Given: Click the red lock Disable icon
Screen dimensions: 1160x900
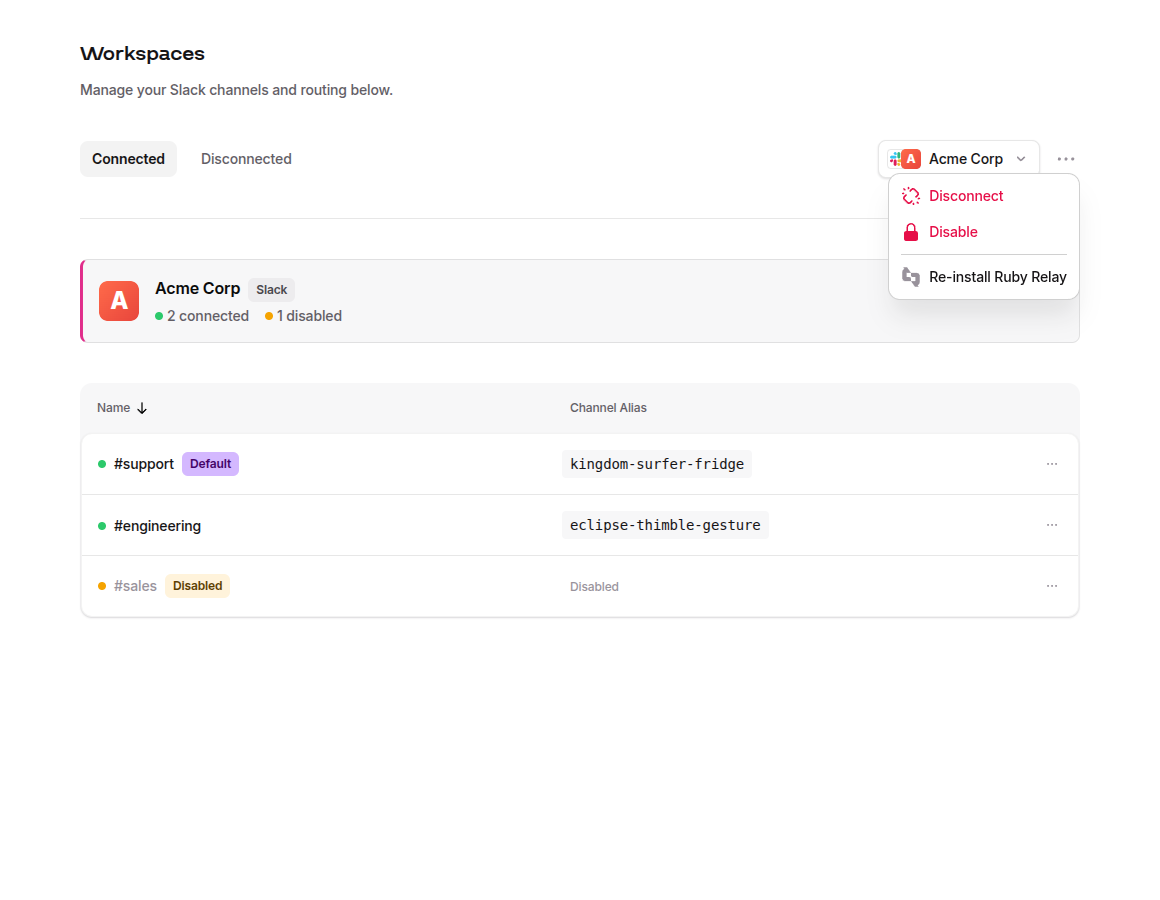Looking at the screenshot, I should click(911, 232).
